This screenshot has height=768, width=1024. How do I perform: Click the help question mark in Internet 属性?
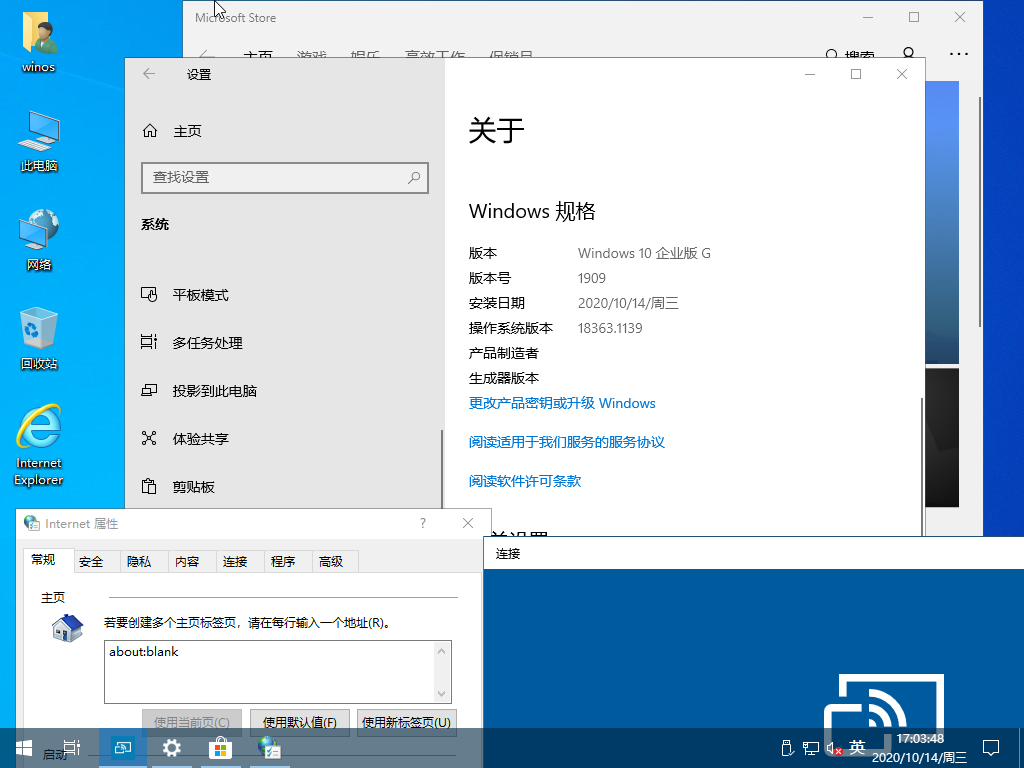point(423,523)
